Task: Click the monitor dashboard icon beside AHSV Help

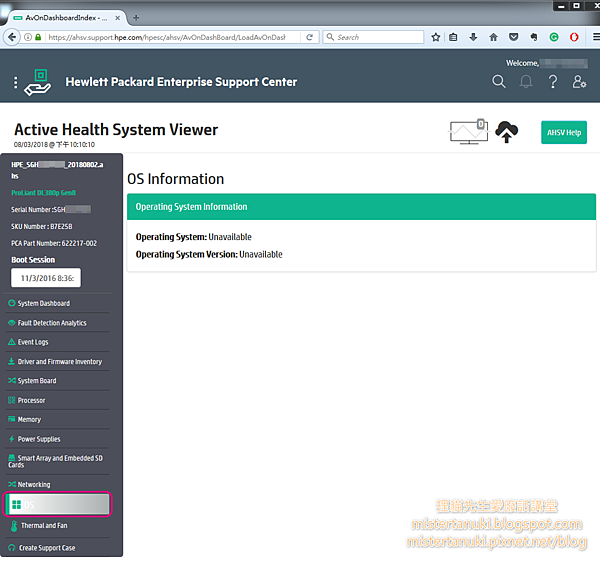Action: pos(469,132)
